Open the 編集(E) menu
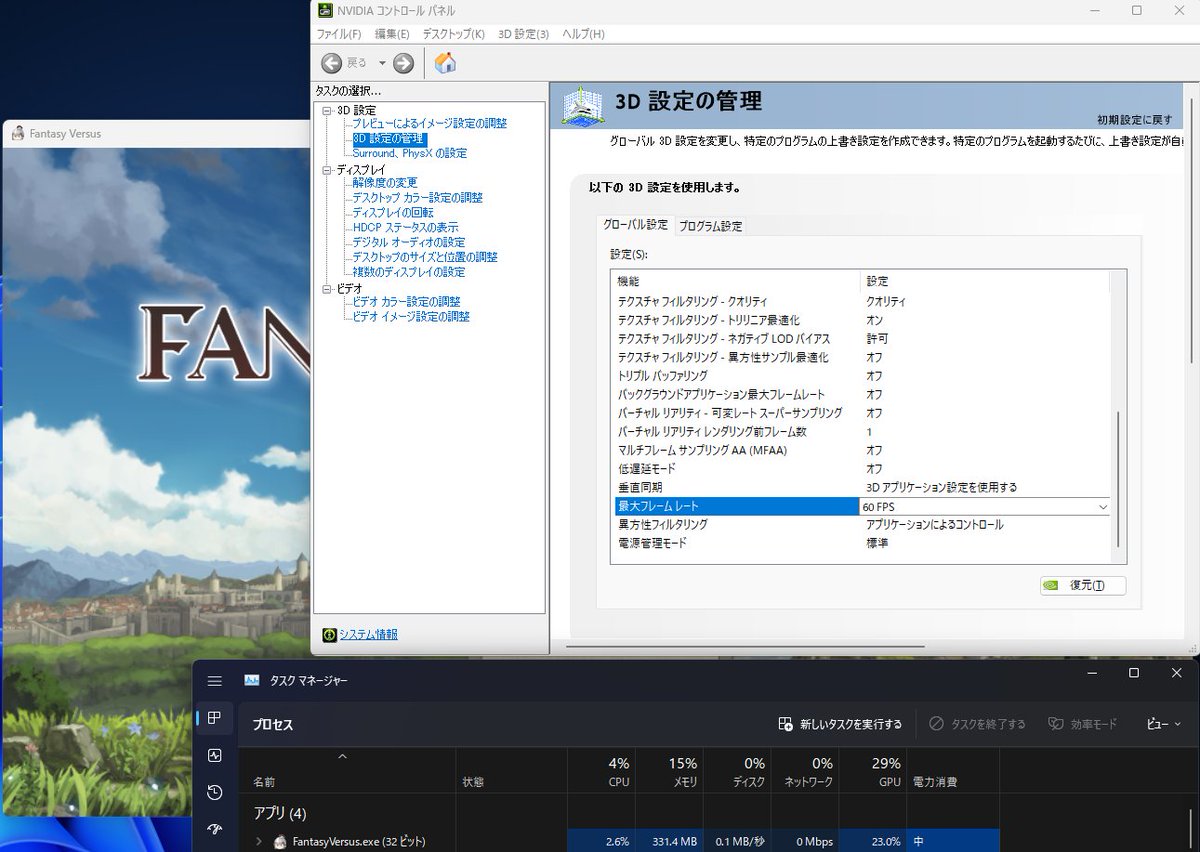Screen dimensions: 1200x852 390,34
